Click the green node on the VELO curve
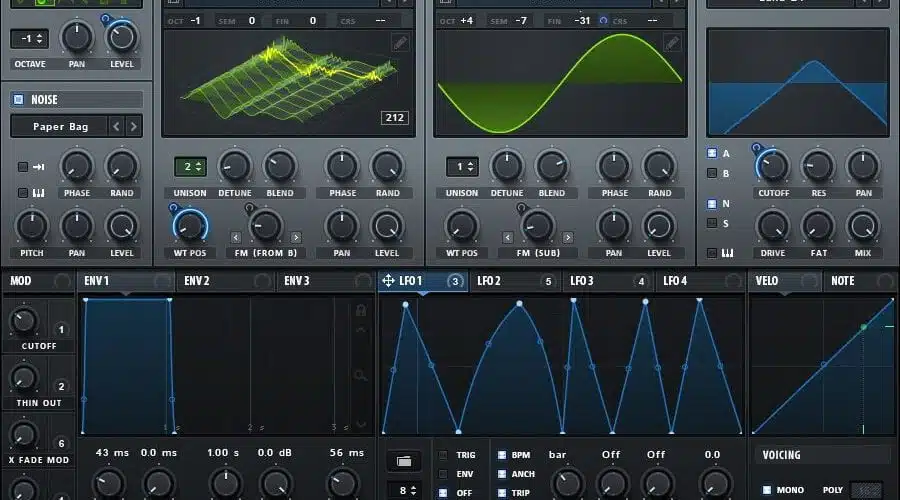 pyautogui.click(x=863, y=327)
